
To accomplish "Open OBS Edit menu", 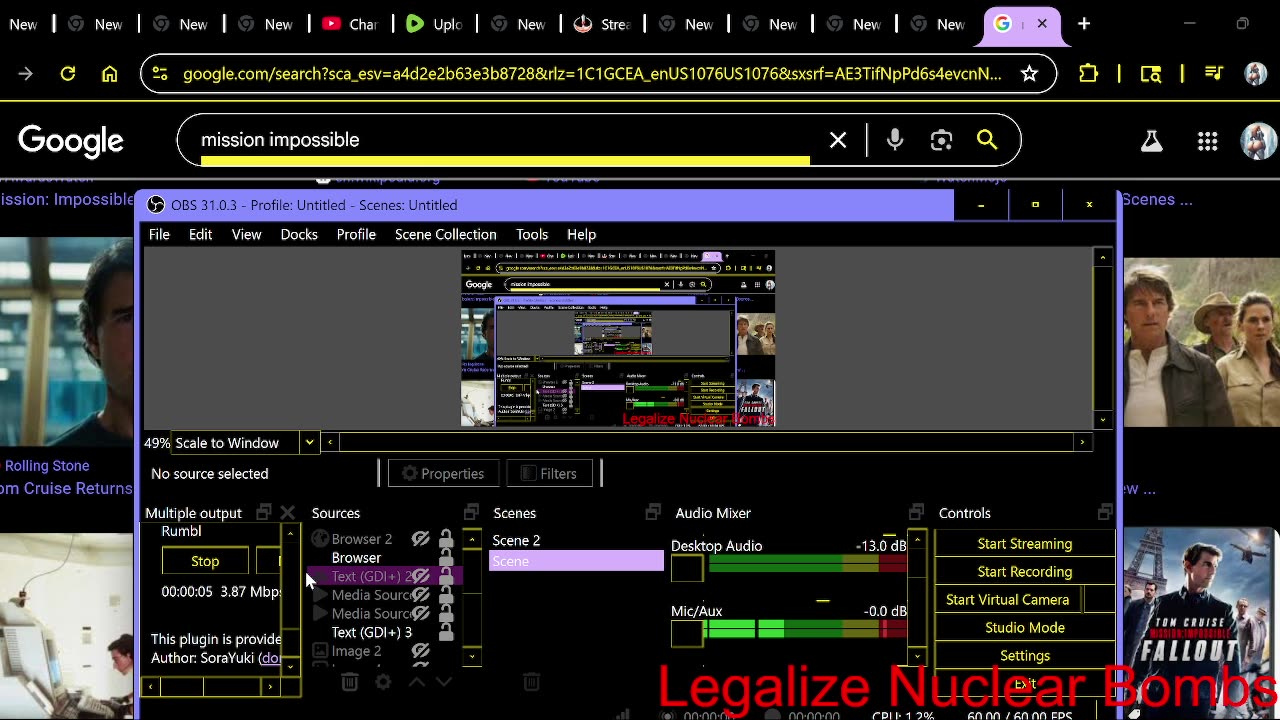I will [200, 234].
